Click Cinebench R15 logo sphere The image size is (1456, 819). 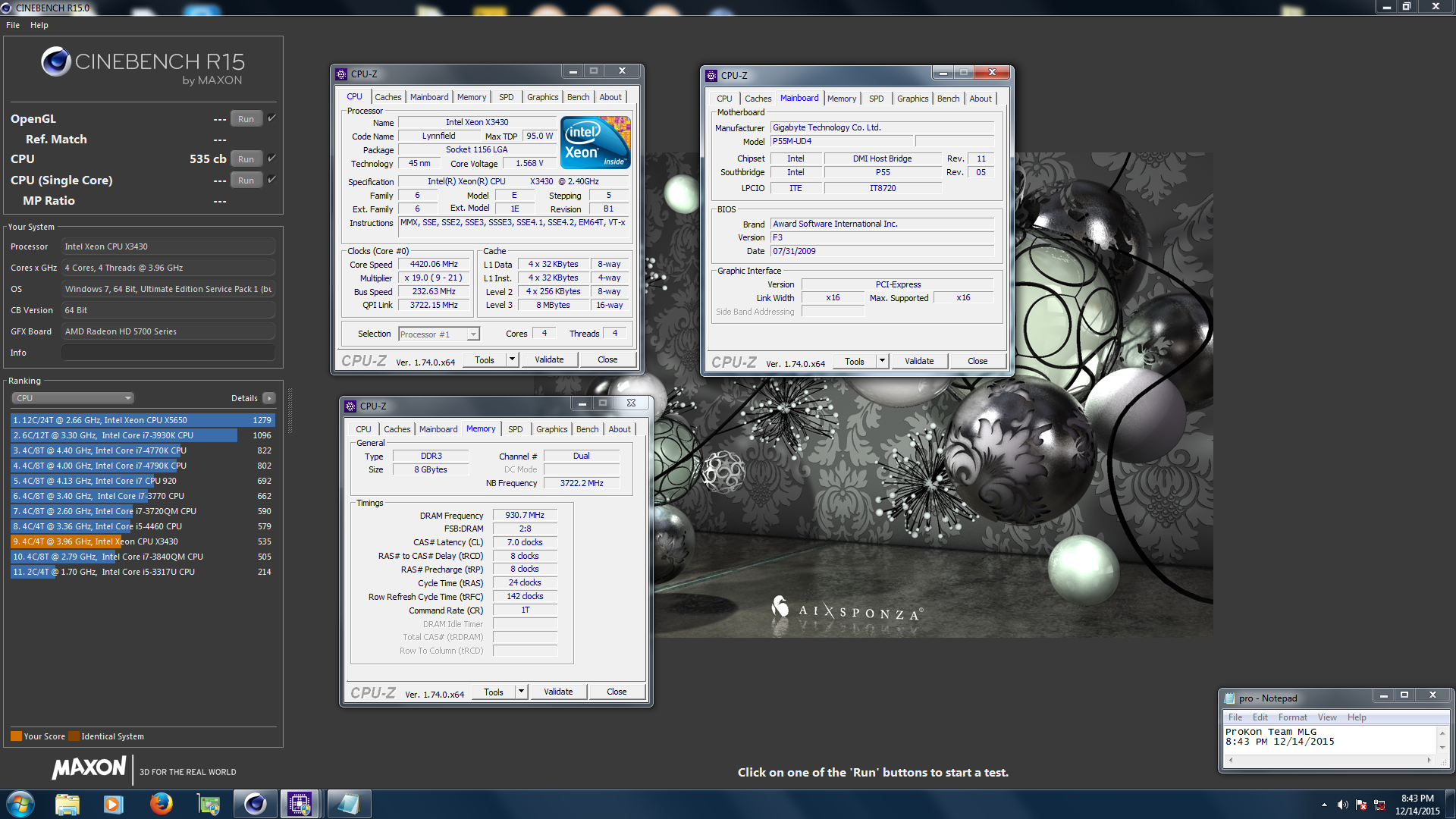(56, 61)
